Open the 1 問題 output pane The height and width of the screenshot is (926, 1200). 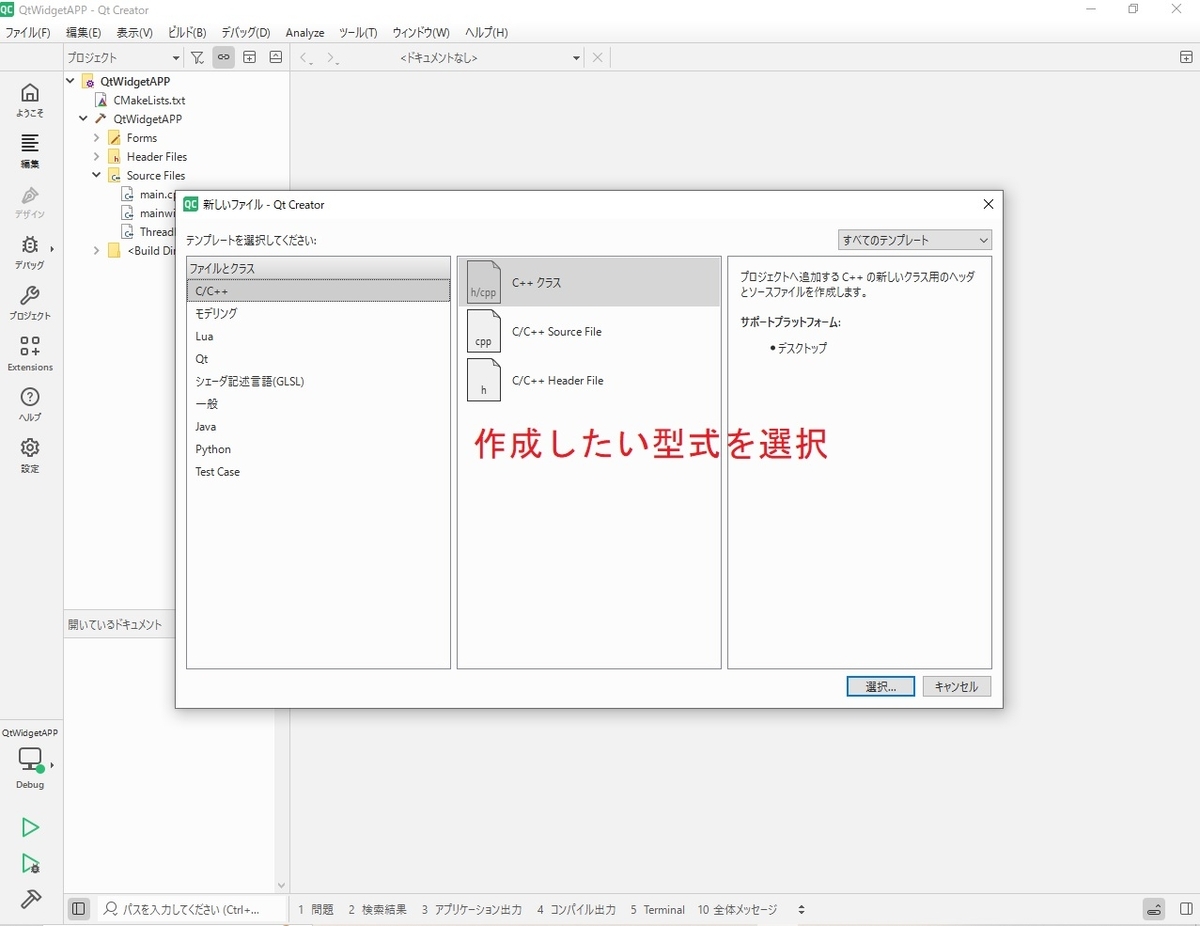click(x=316, y=910)
